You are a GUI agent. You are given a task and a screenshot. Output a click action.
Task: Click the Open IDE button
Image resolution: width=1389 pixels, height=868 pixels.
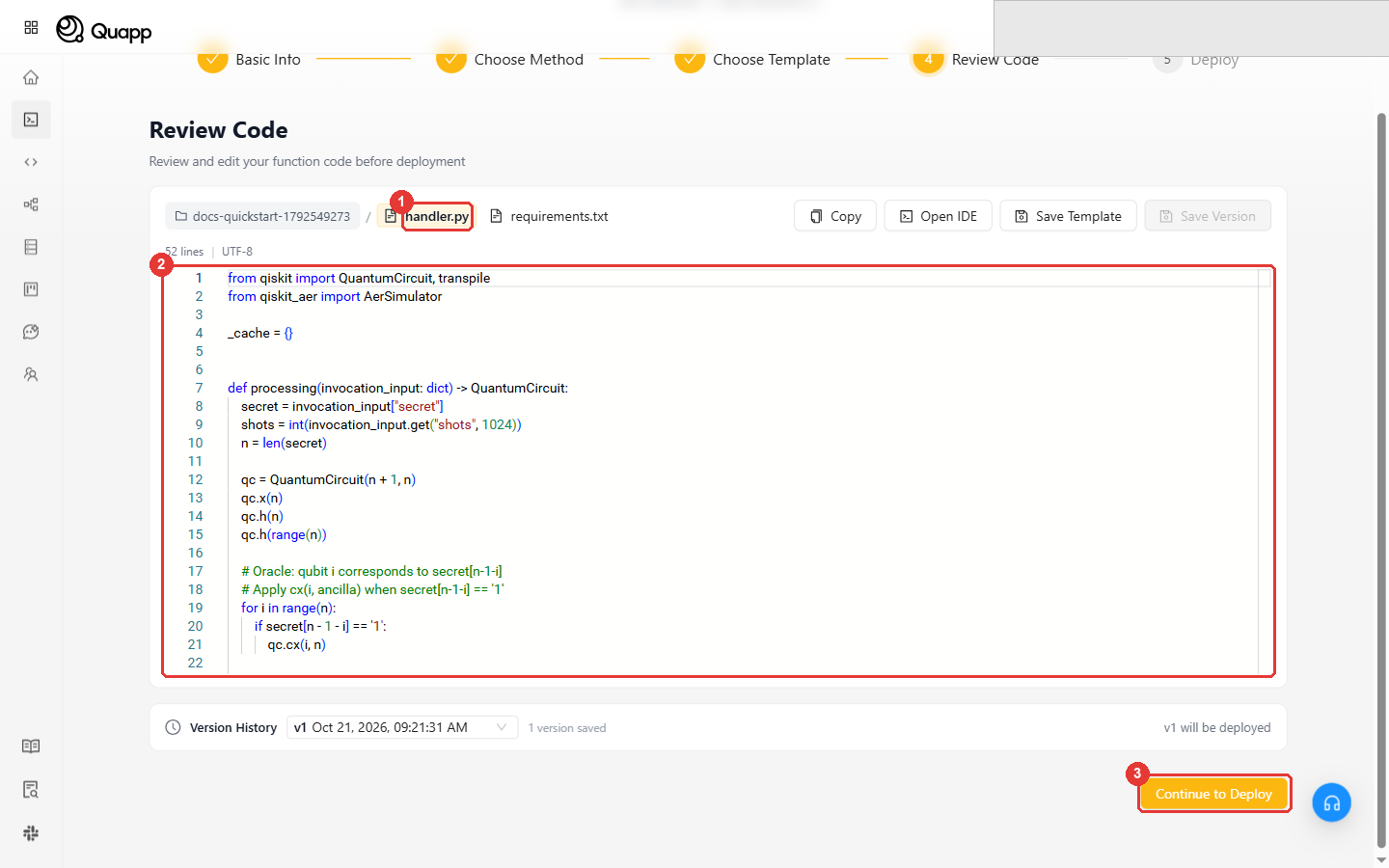938,216
